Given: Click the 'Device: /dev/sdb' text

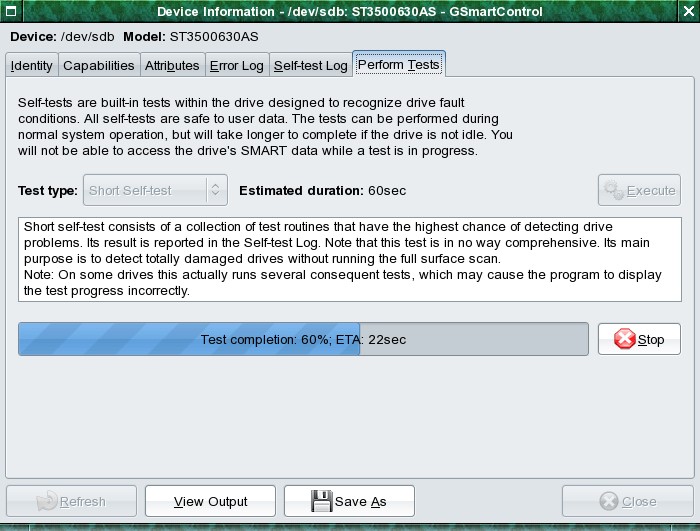Looking at the screenshot, I should click(62, 37).
